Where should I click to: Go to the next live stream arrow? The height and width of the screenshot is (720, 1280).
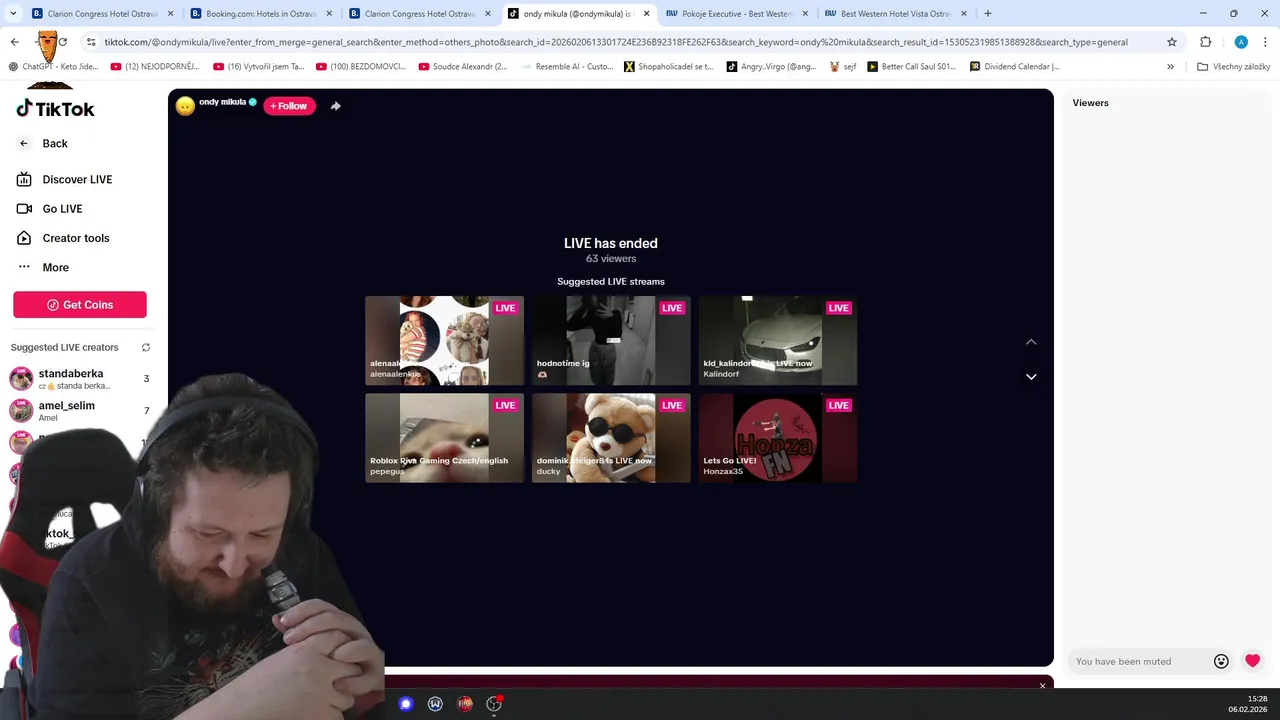[x=1031, y=377]
